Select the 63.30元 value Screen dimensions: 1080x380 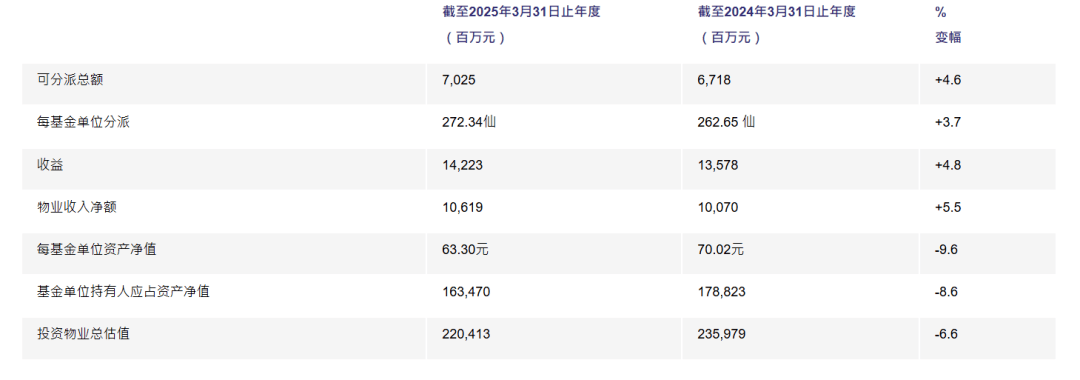pos(465,249)
